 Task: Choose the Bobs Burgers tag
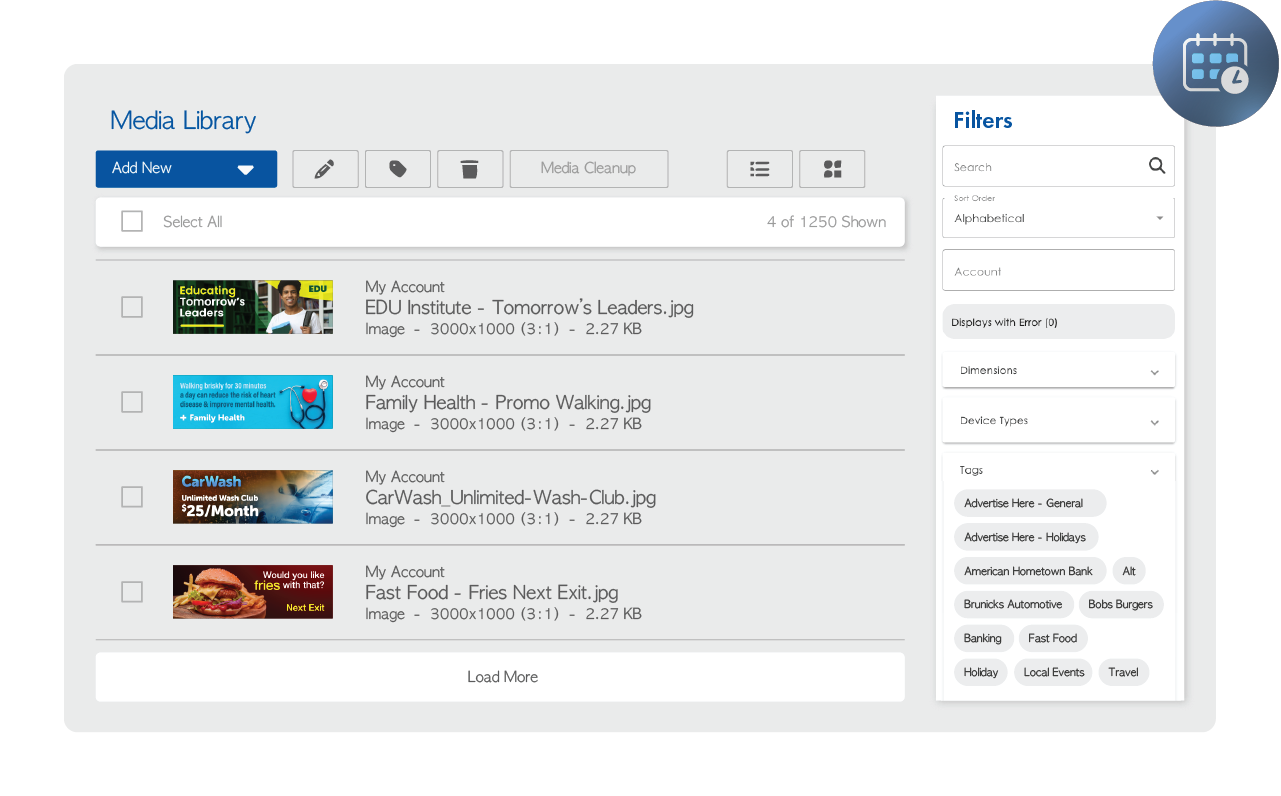1120,604
